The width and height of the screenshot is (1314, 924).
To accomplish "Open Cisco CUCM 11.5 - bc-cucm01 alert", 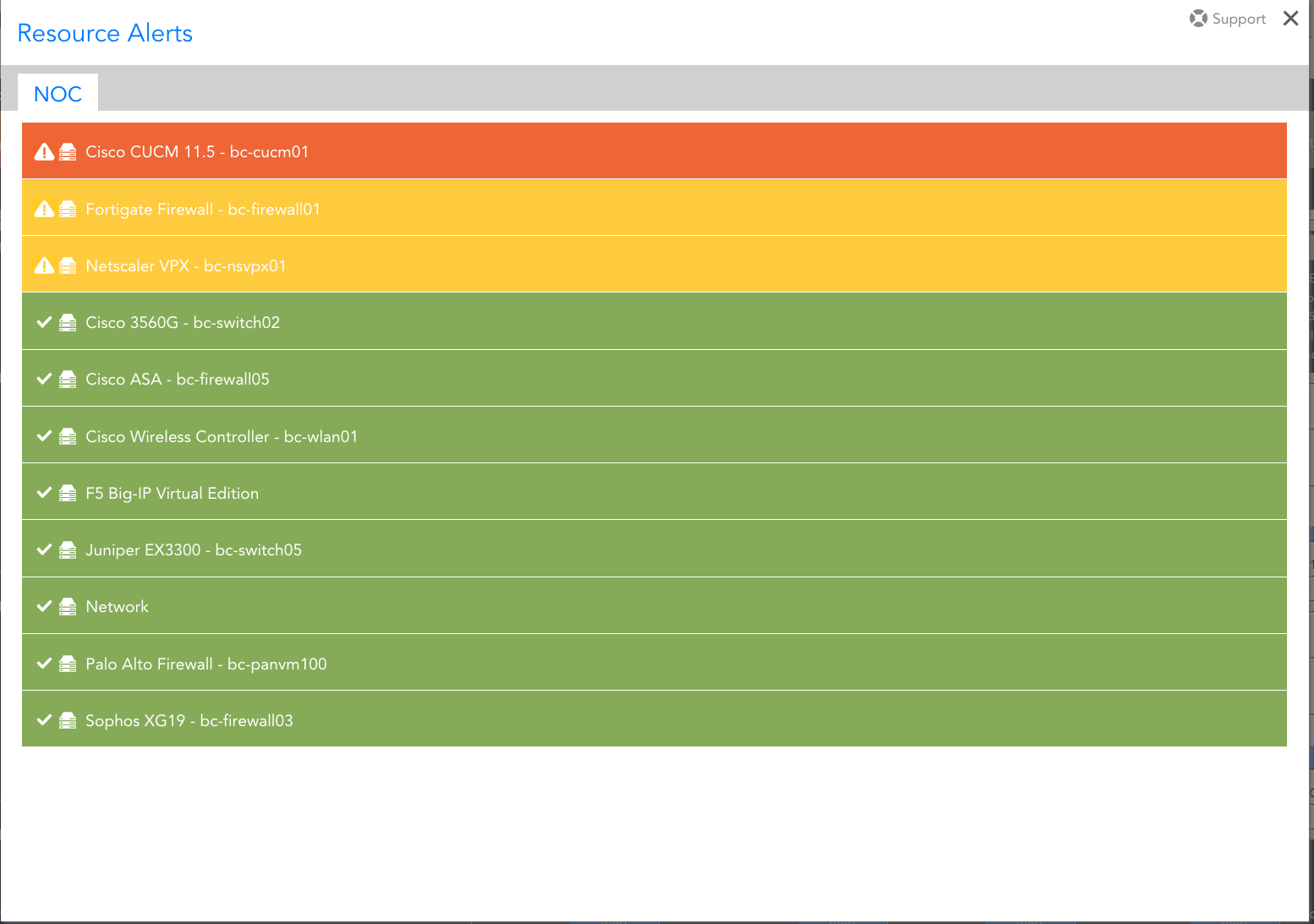I will point(654,150).
